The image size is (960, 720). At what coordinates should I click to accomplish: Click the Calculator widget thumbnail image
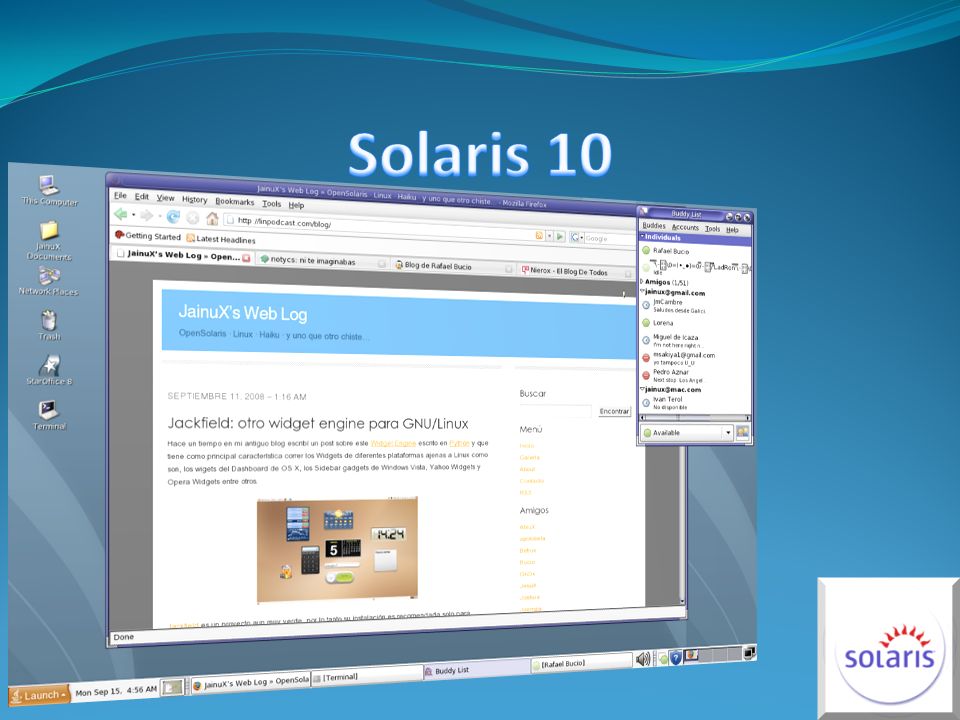pos(310,560)
